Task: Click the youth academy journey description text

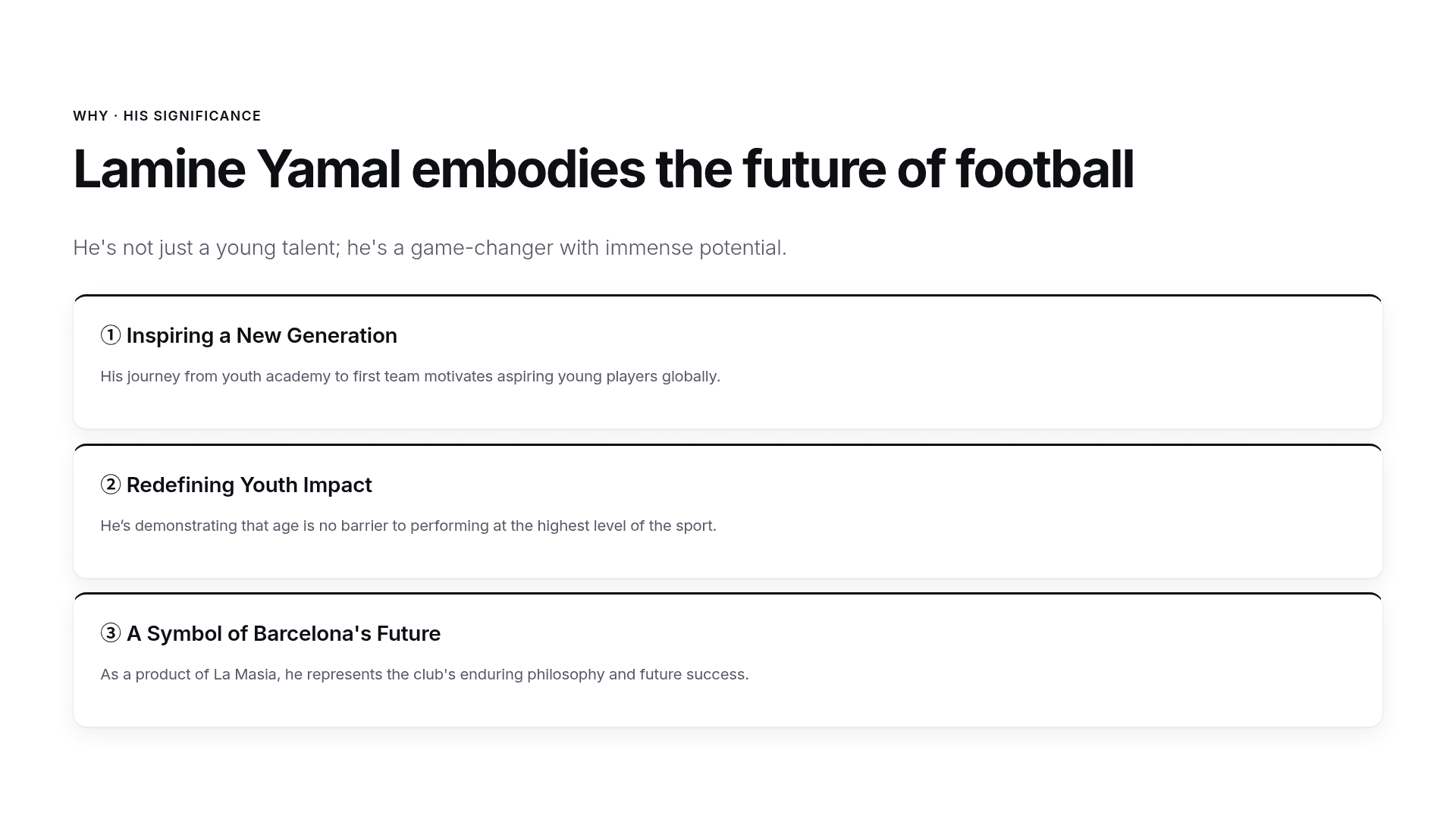Action: [x=410, y=377]
